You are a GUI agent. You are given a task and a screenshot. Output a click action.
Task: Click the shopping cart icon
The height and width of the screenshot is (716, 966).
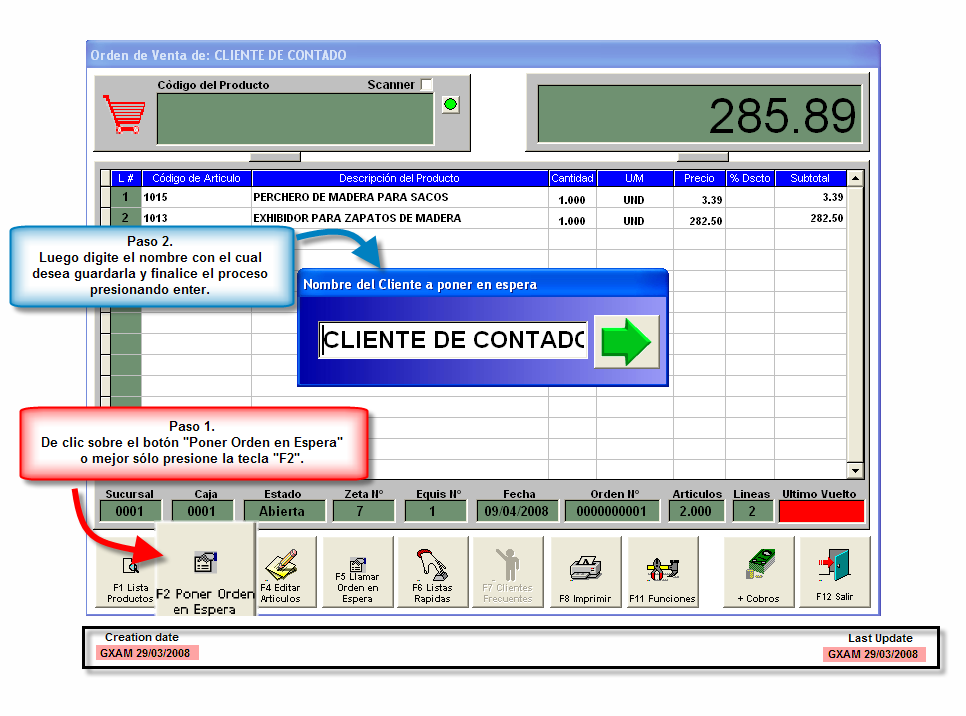[x=124, y=115]
